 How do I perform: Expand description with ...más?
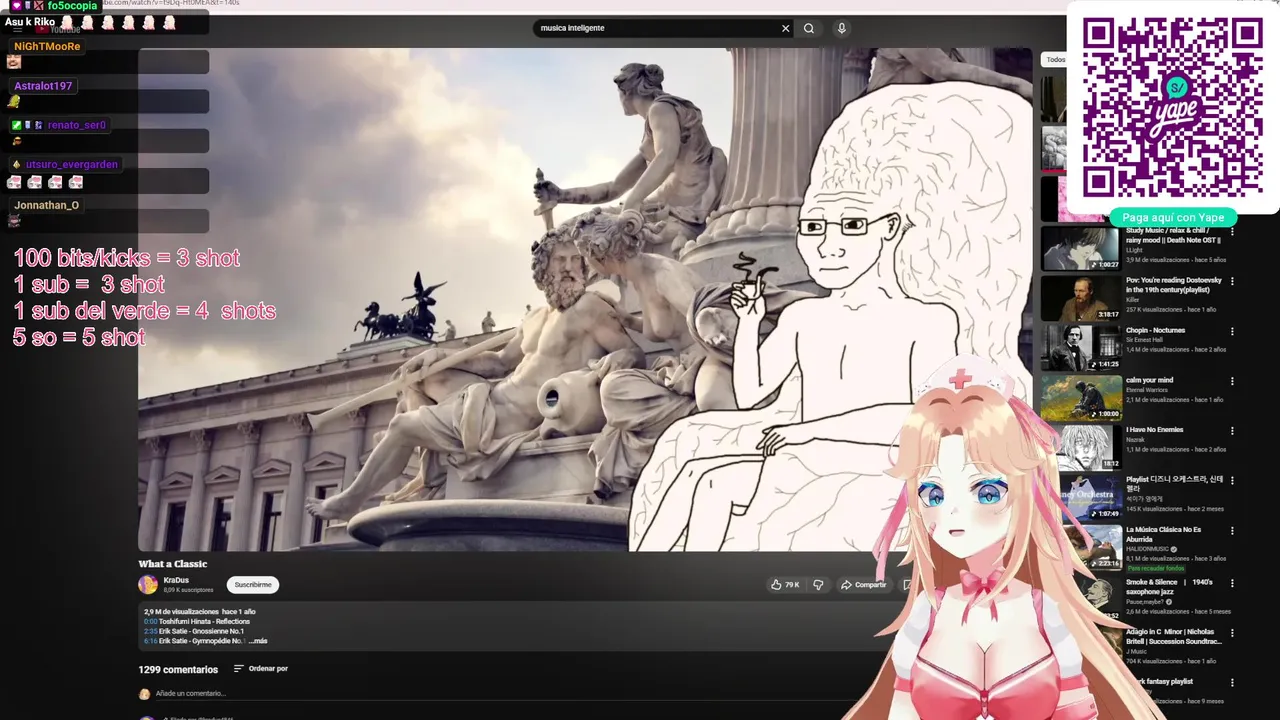tap(258, 641)
